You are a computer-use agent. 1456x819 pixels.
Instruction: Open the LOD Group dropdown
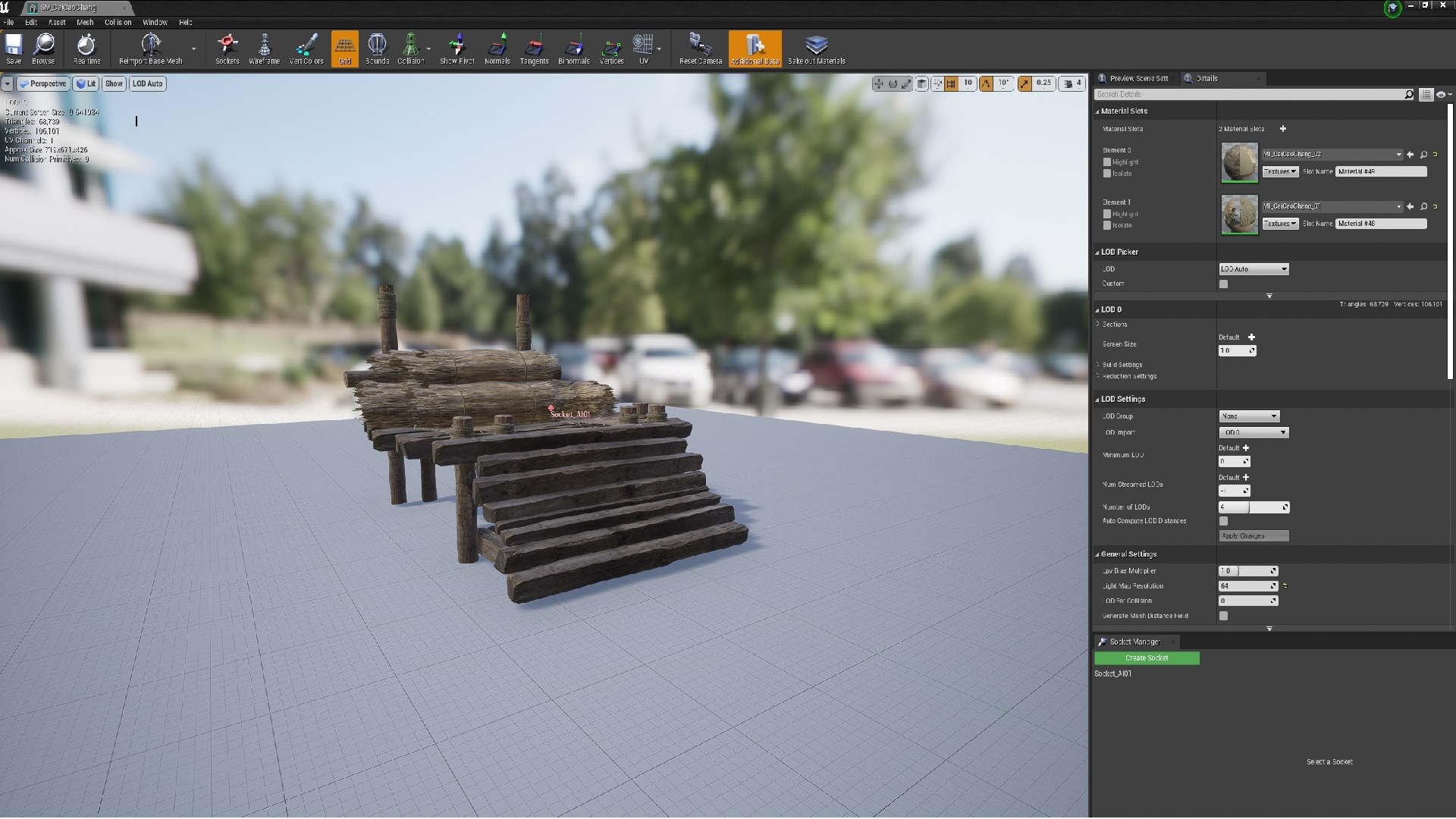(x=1250, y=416)
